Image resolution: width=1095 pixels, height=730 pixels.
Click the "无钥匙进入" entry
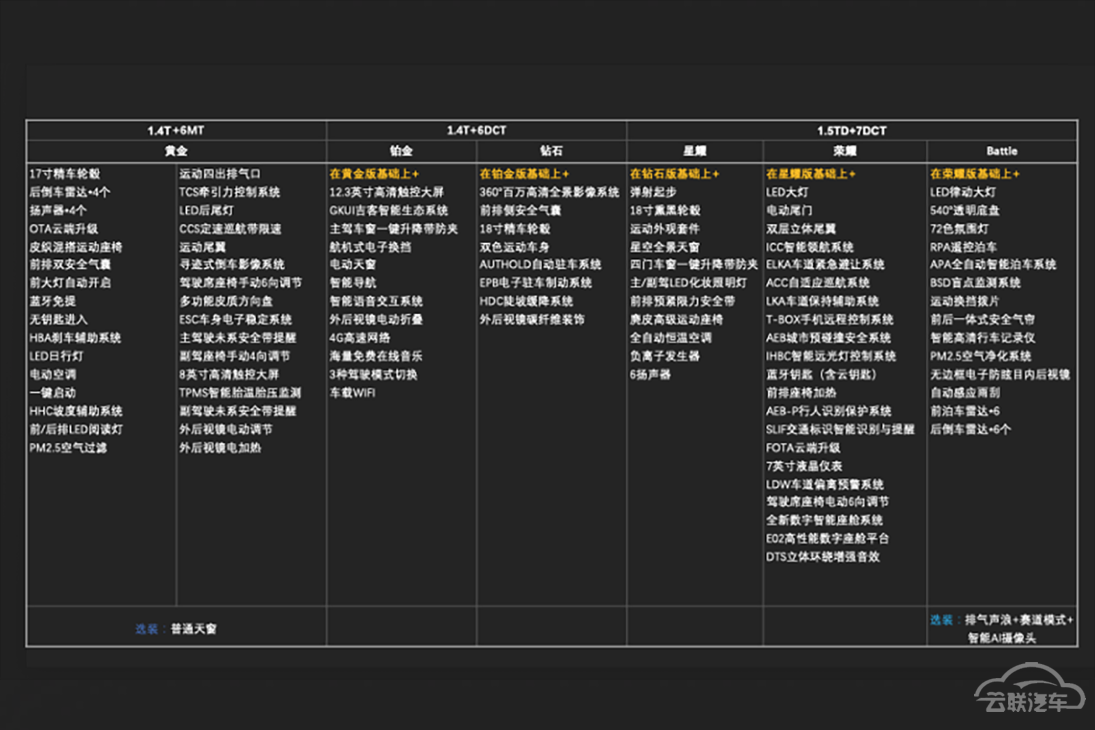pyautogui.click(x=58, y=319)
